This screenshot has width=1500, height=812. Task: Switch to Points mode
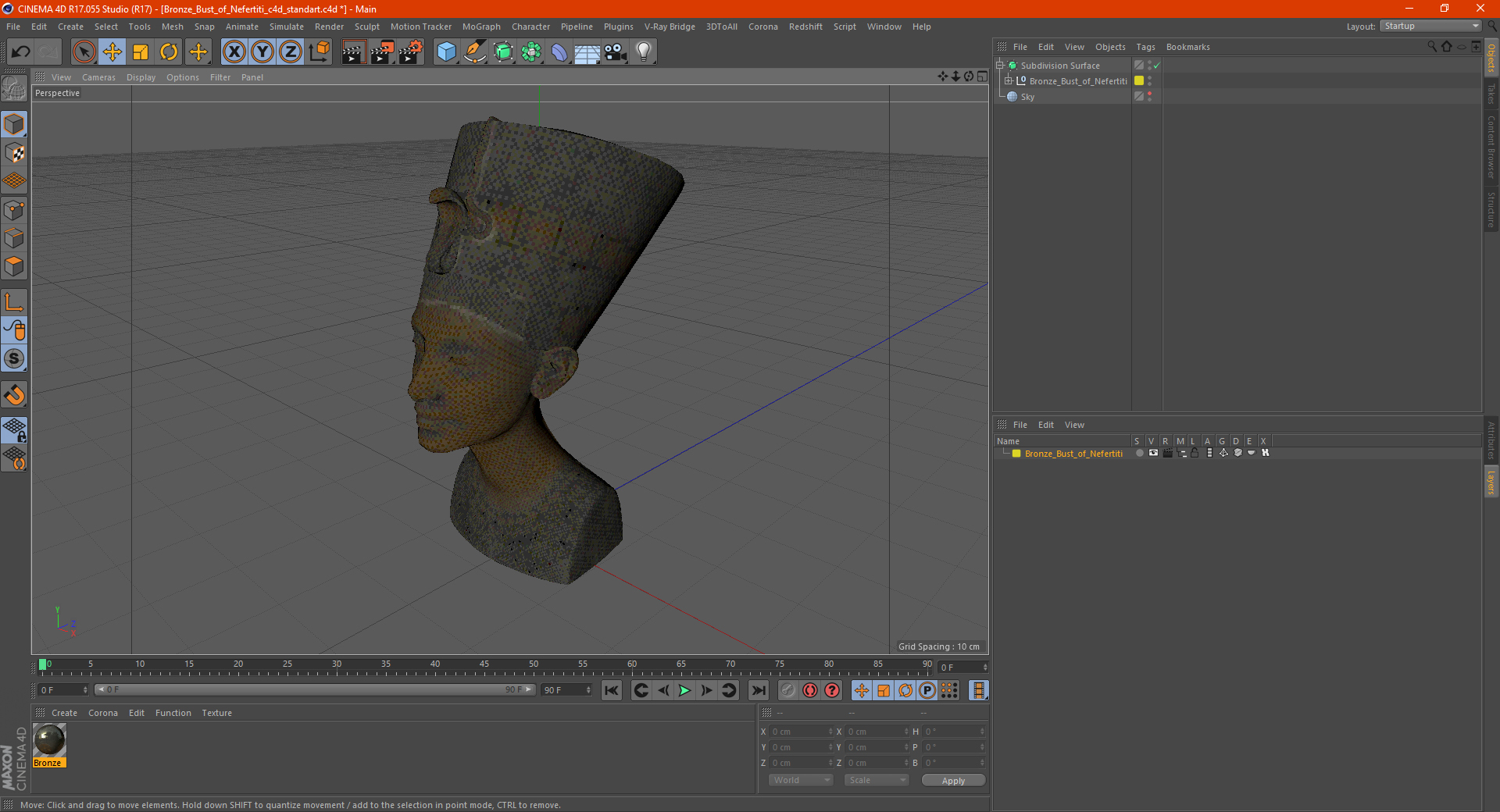14,210
